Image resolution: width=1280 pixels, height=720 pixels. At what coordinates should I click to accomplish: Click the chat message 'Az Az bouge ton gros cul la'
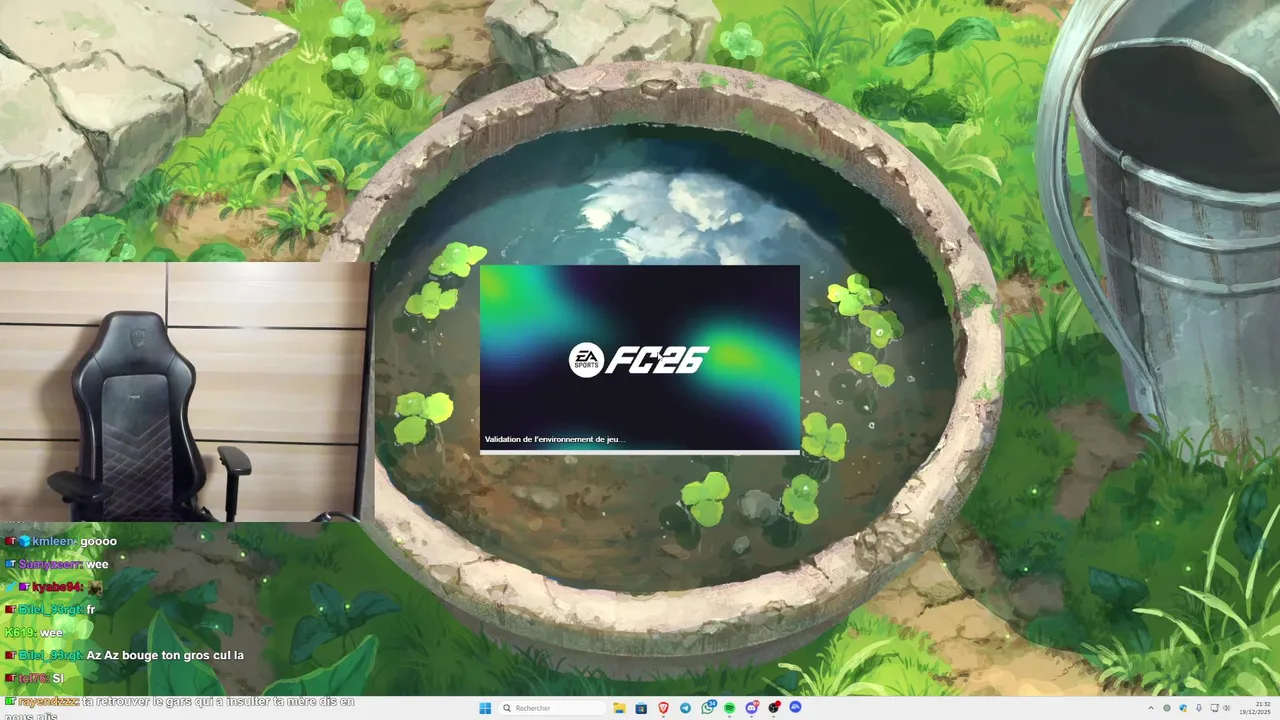click(x=165, y=656)
